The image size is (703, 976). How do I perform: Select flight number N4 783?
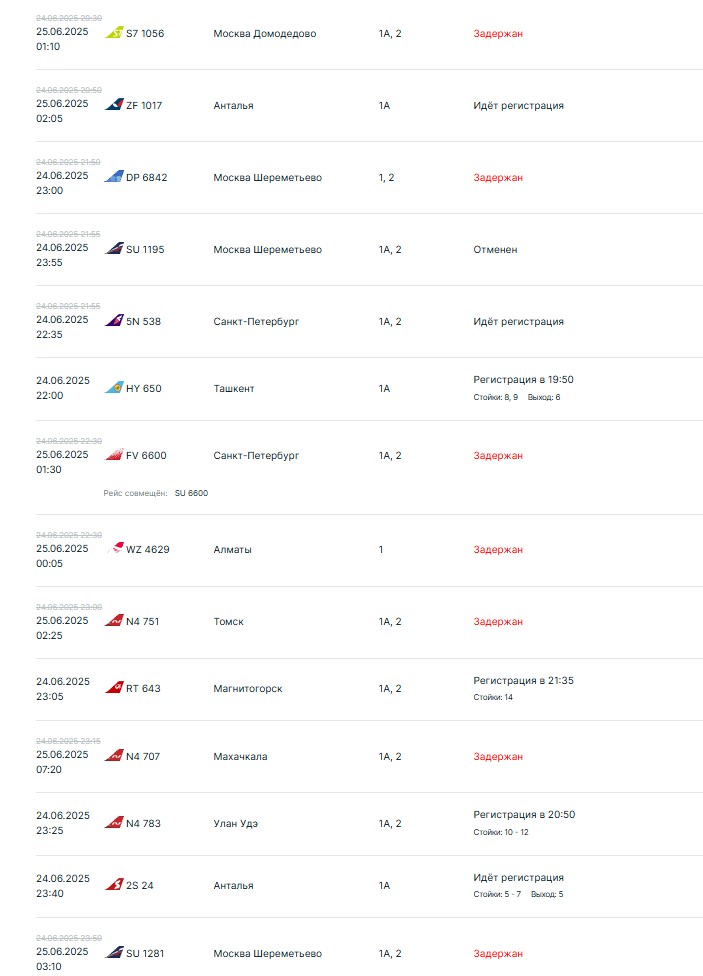click(143, 823)
